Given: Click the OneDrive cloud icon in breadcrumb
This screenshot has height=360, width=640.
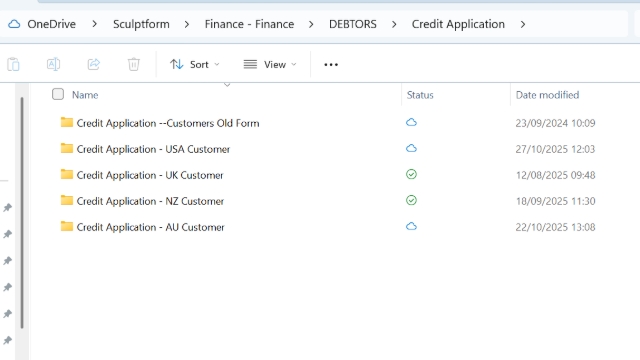Looking at the screenshot, I should click(14, 24).
